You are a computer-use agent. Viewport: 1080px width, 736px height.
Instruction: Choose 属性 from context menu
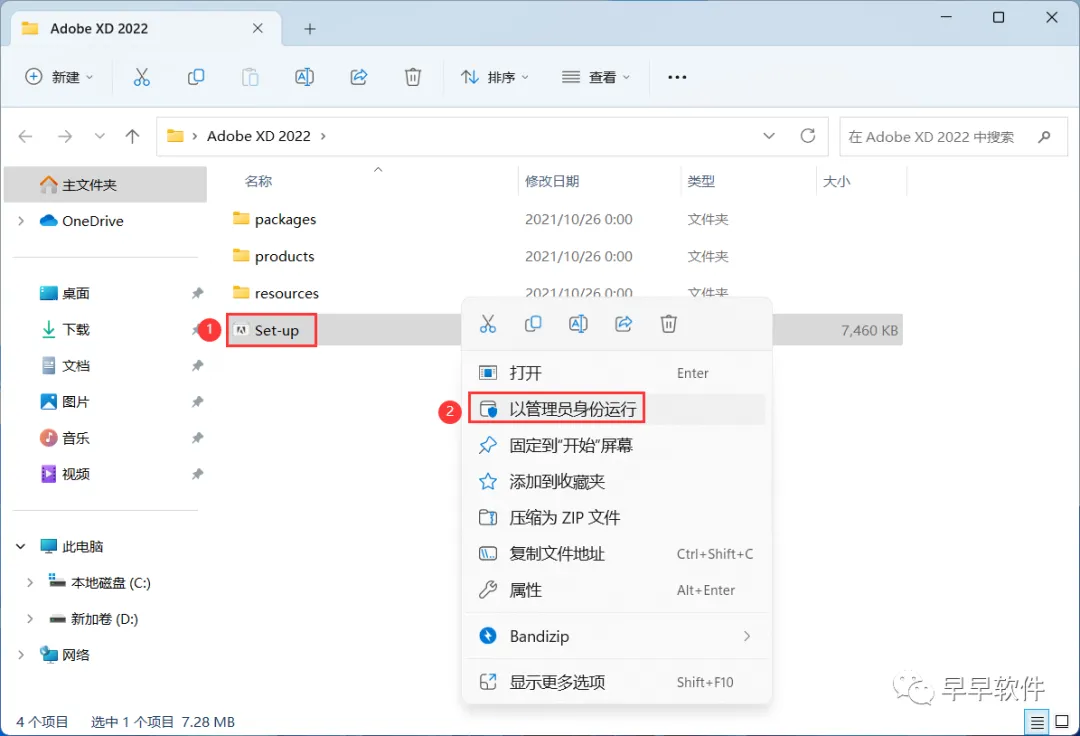[616, 590]
